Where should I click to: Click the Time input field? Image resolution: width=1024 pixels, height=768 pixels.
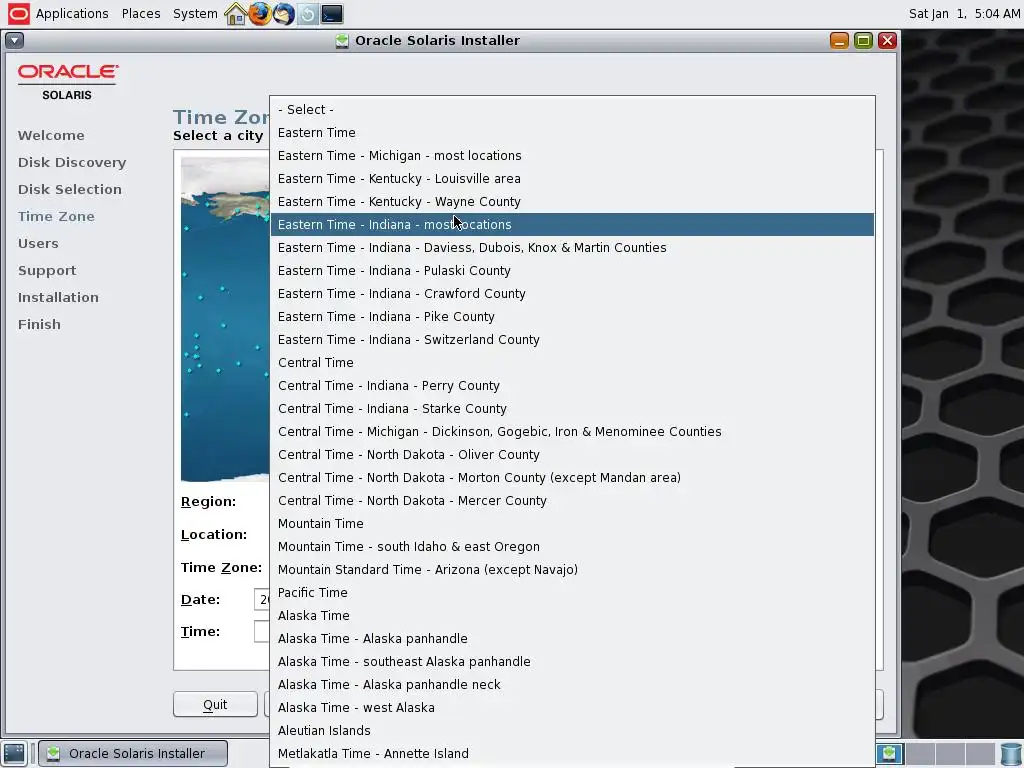261,632
